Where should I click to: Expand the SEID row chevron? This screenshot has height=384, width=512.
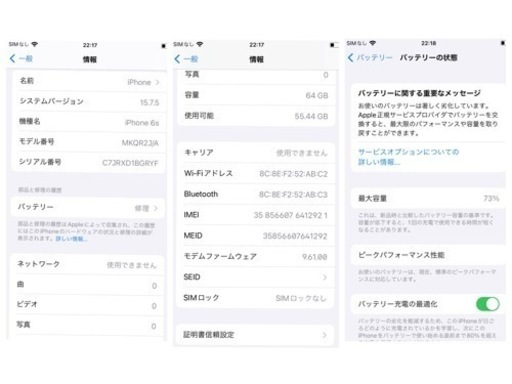click(325, 277)
